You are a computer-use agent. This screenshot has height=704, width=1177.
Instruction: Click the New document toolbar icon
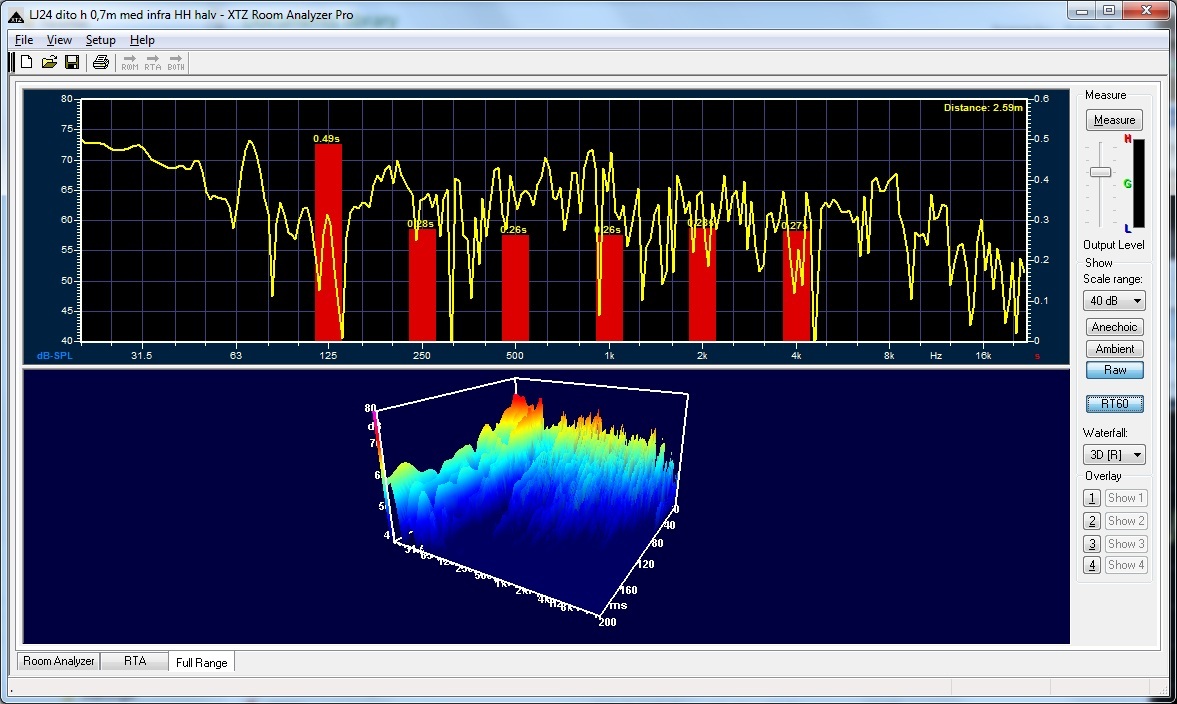coord(26,62)
